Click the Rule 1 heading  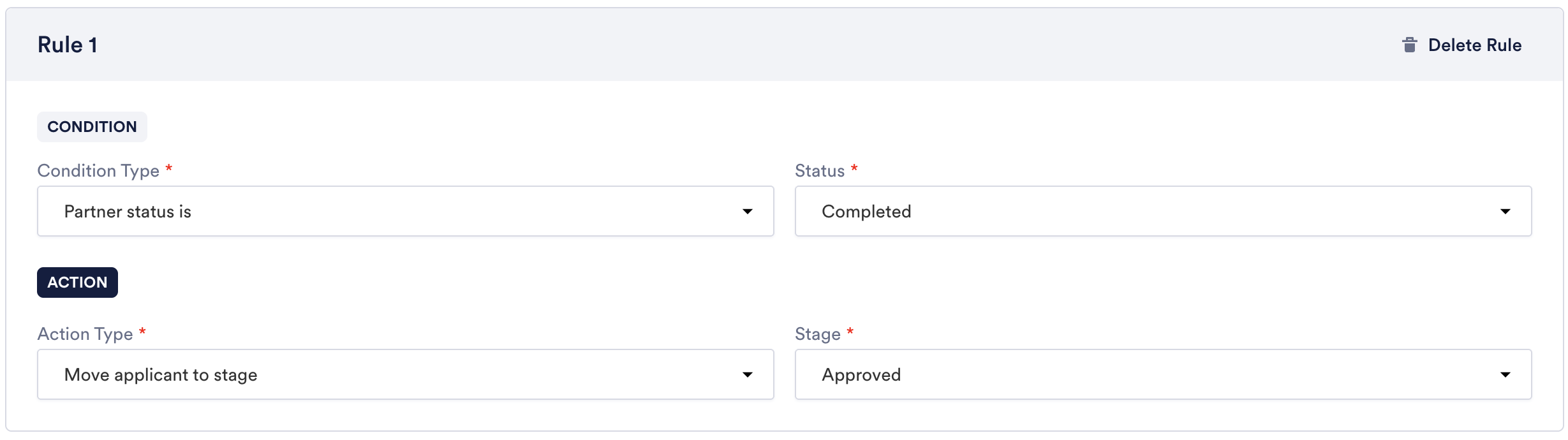[x=67, y=45]
